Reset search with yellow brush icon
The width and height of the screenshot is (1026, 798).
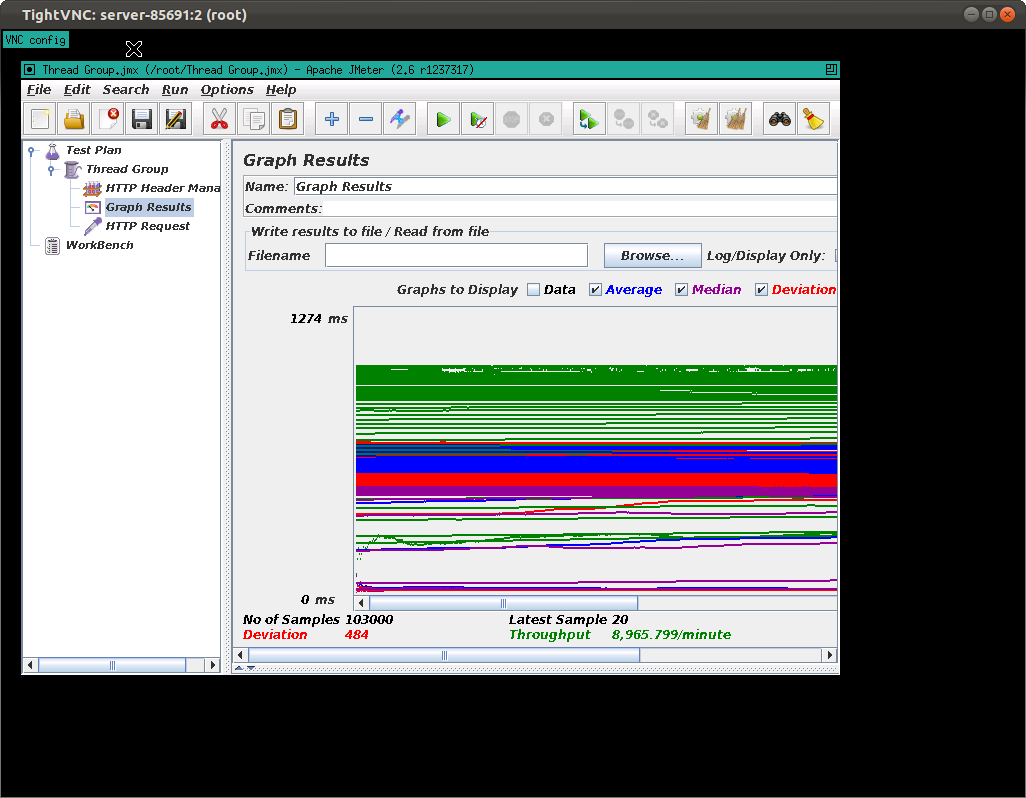[813, 119]
